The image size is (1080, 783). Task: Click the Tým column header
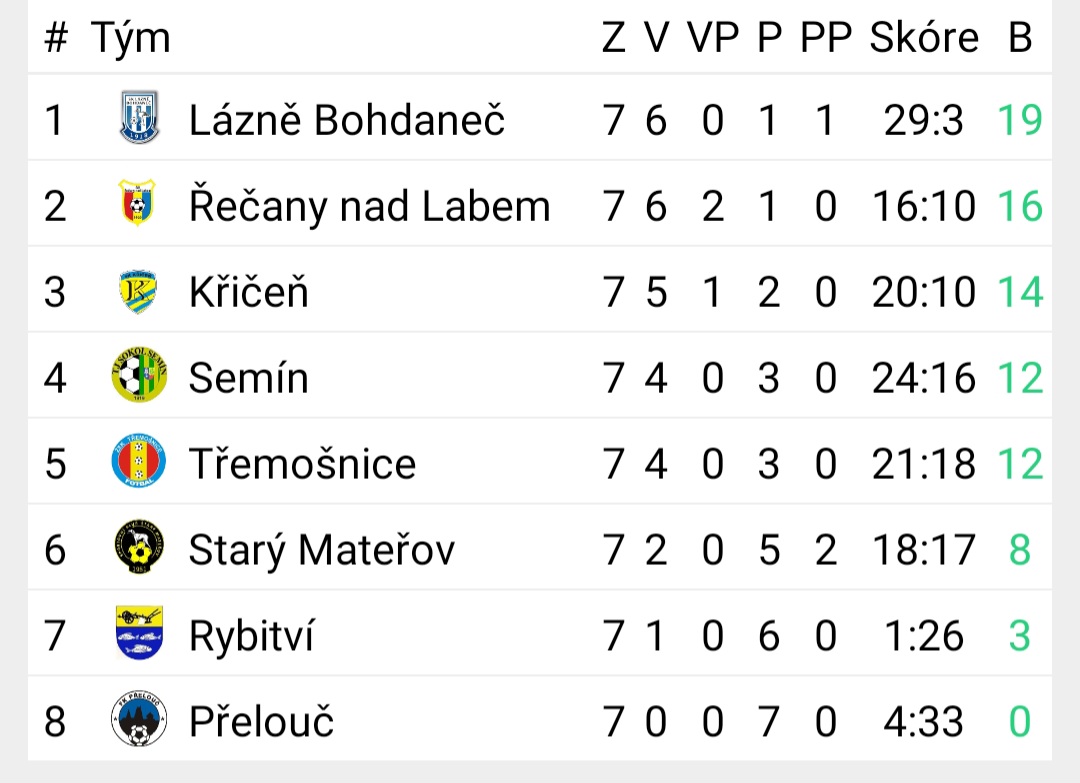pos(130,39)
